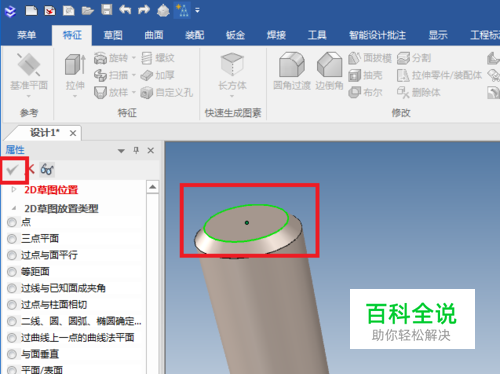Pin the 属性 properties panel
Screen dimensions: 500x374
coord(136,150)
